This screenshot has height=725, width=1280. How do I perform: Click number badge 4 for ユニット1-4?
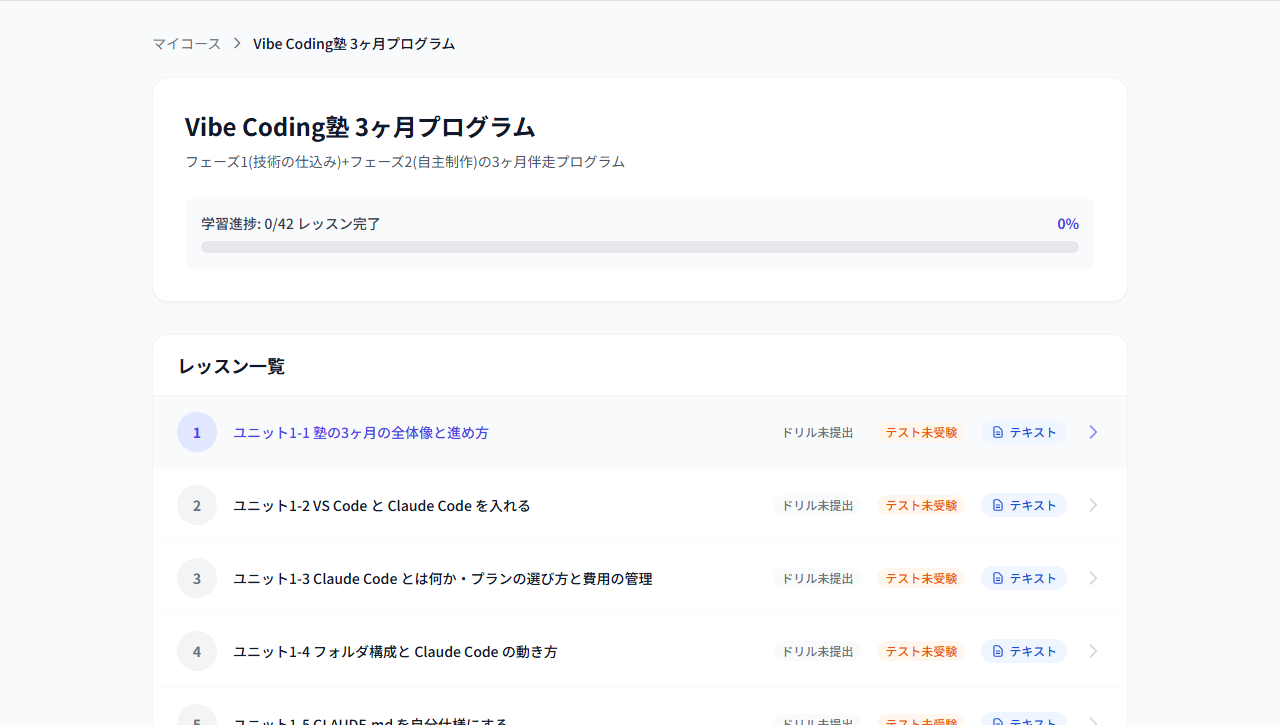point(197,651)
